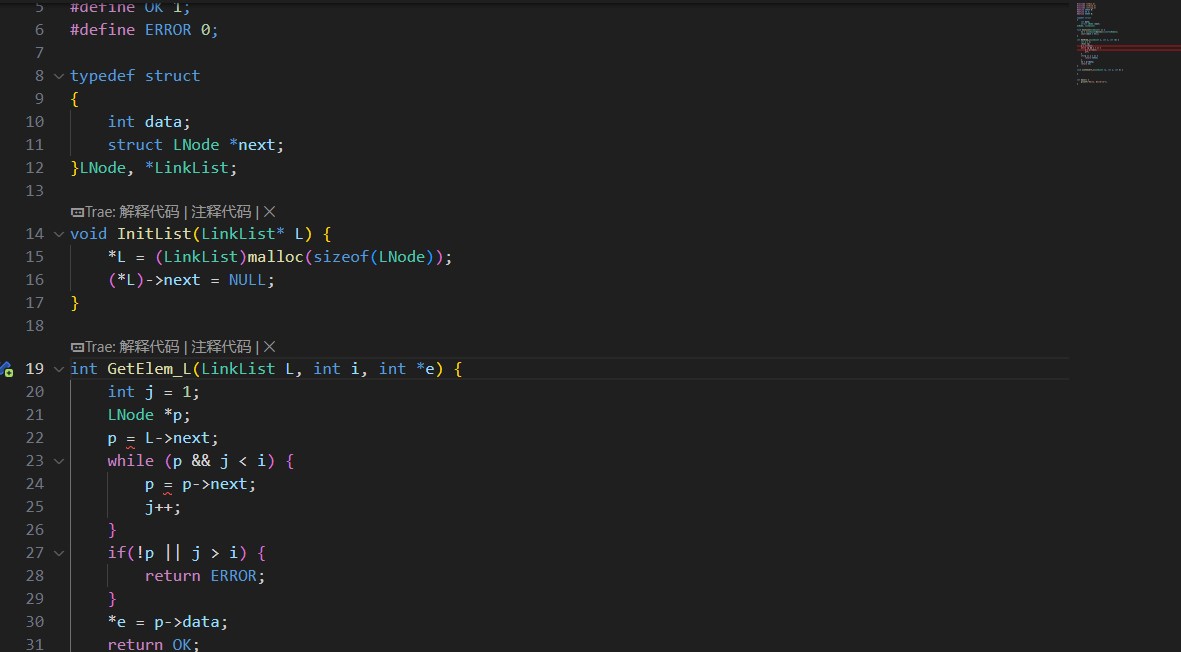Image resolution: width=1181 pixels, height=652 pixels.
Task: Click the red error marker in the minimap
Action: tap(1128, 48)
